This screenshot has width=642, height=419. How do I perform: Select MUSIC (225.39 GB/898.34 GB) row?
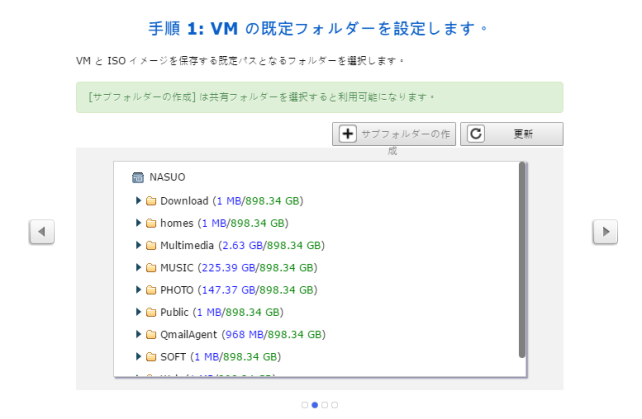click(x=238, y=268)
